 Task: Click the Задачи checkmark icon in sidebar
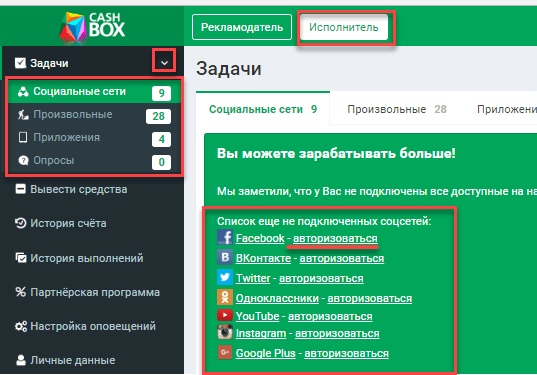click(x=20, y=63)
